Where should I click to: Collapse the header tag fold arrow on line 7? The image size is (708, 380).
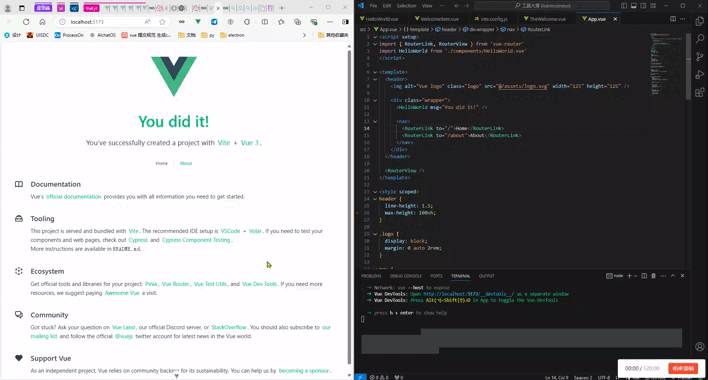(375, 79)
